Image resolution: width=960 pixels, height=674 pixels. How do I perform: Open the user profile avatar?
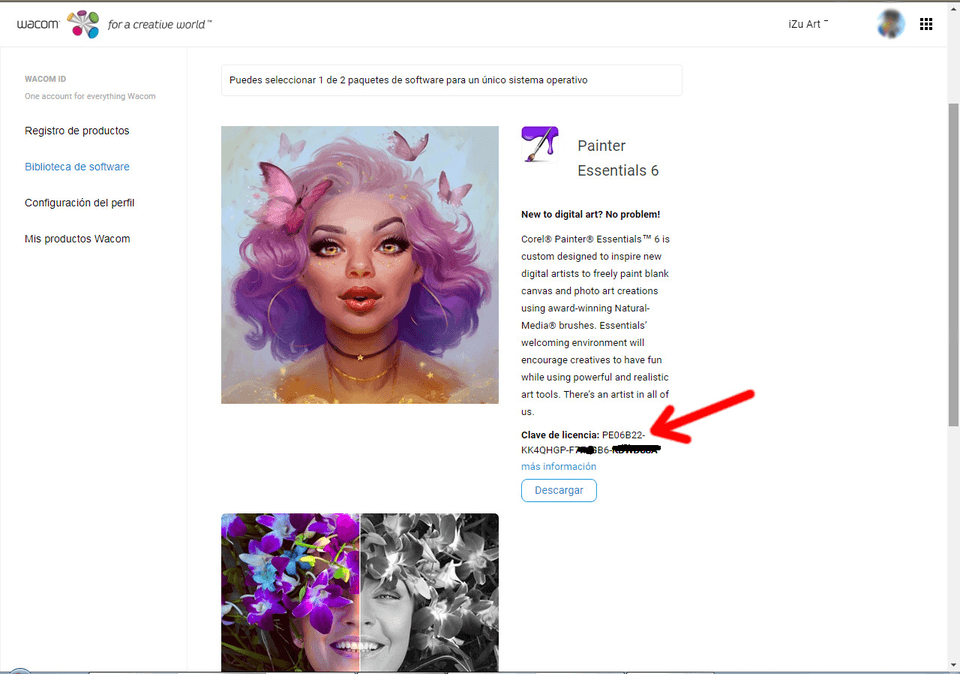point(890,24)
